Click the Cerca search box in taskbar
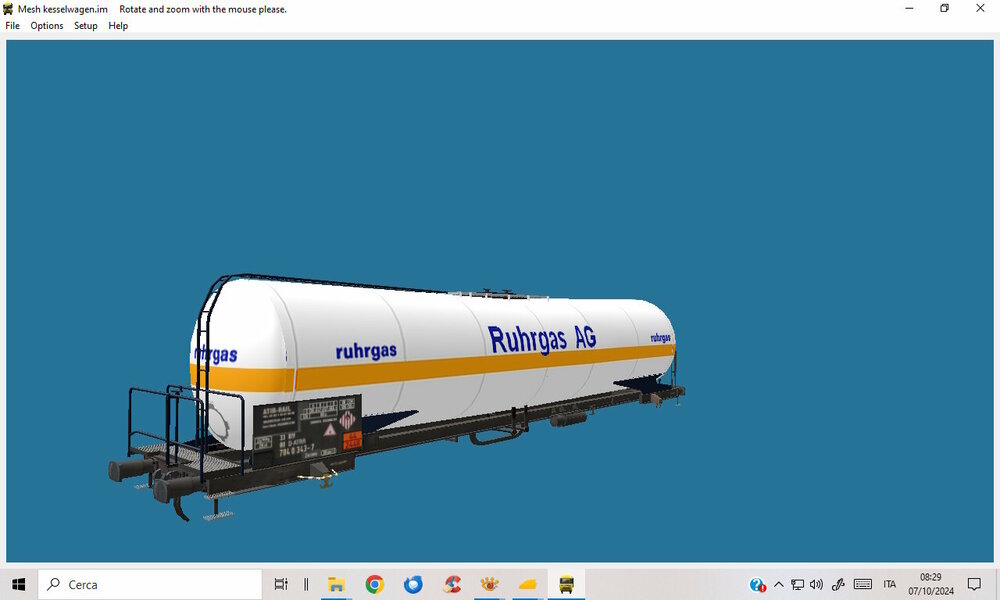Screen dimensions: 1000x600 coord(150,584)
